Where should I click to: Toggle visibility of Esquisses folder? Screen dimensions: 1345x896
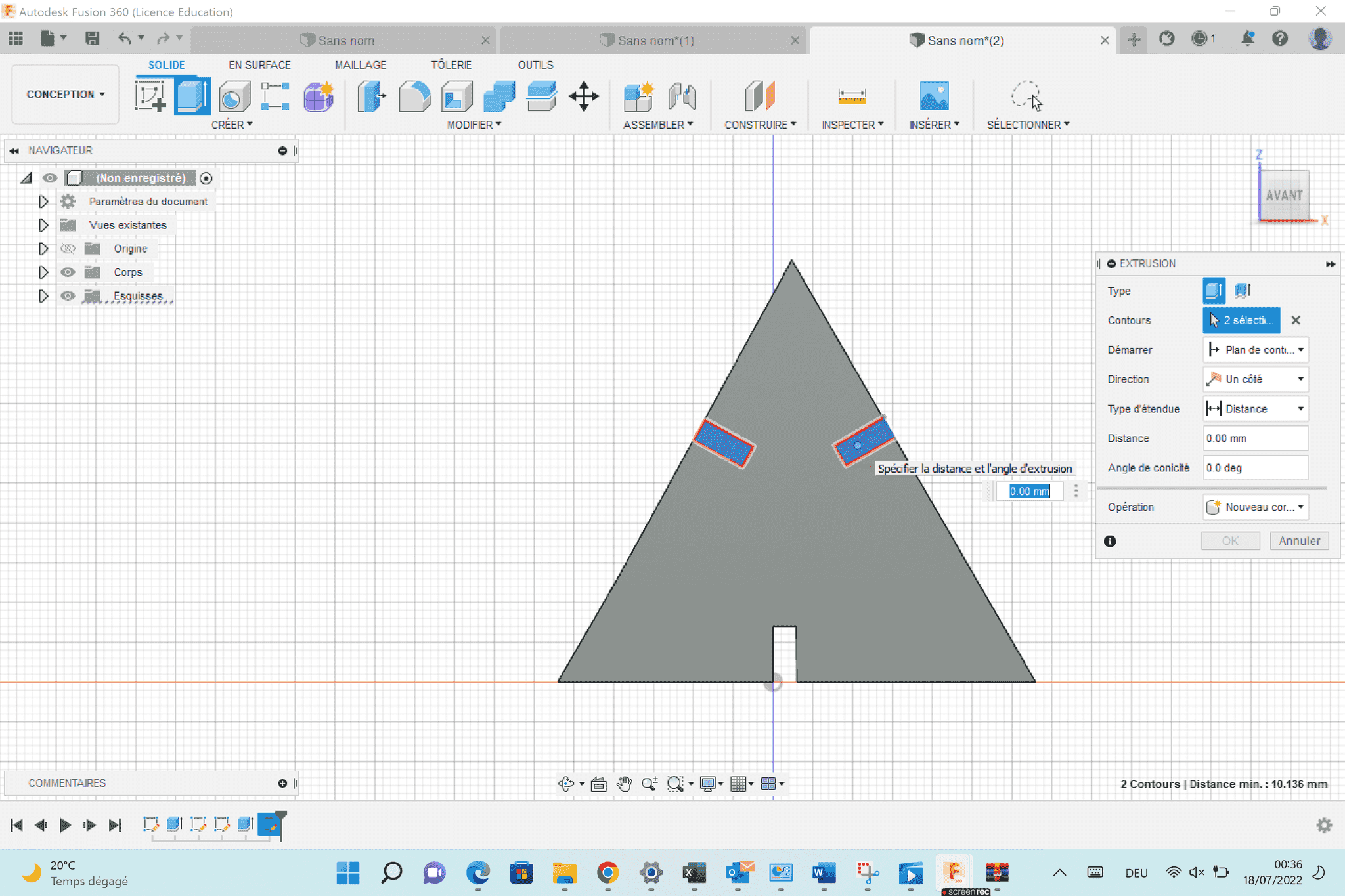pyautogui.click(x=68, y=296)
